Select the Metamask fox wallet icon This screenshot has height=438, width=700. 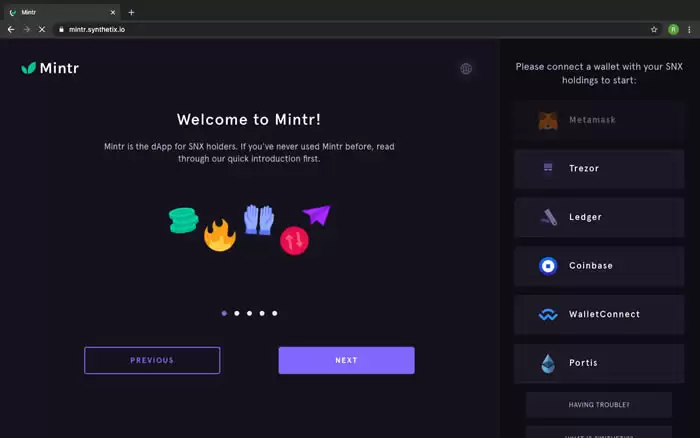548,120
